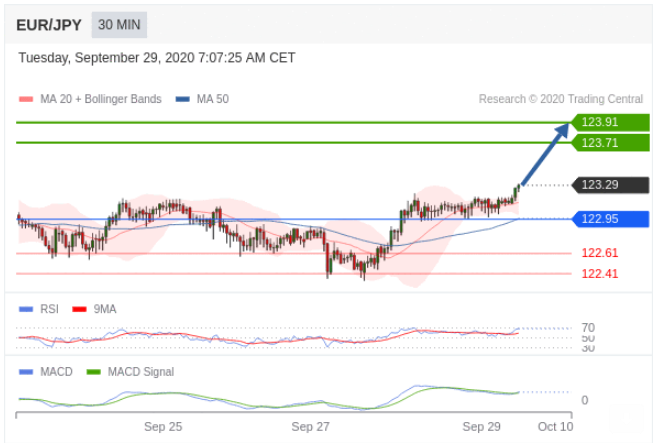This screenshot has width=658, height=443.
Task: Click the MA 20 + Bollinger Bands legend swatch
Action: point(26,99)
